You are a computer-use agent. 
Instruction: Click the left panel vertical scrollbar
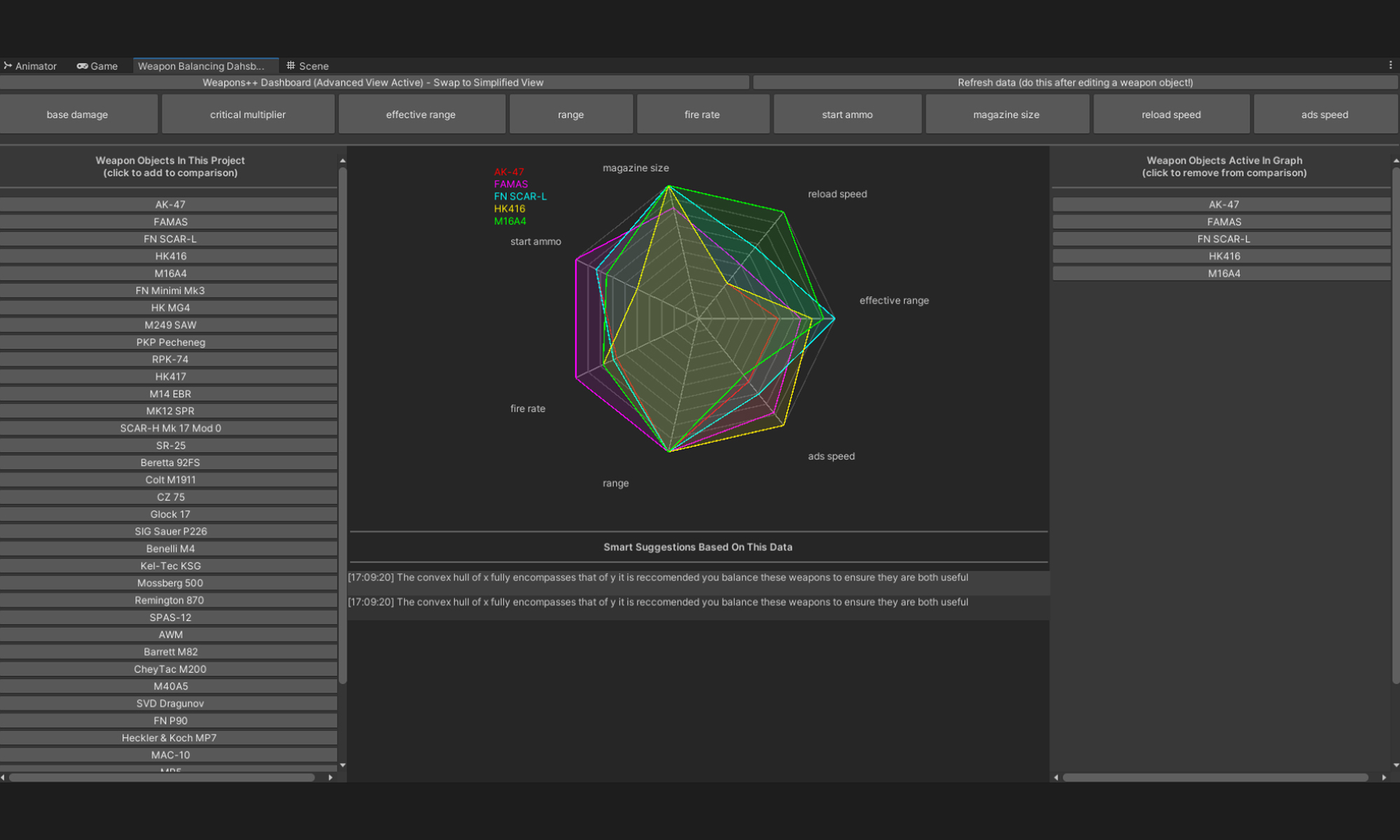click(x=342, y=420)
